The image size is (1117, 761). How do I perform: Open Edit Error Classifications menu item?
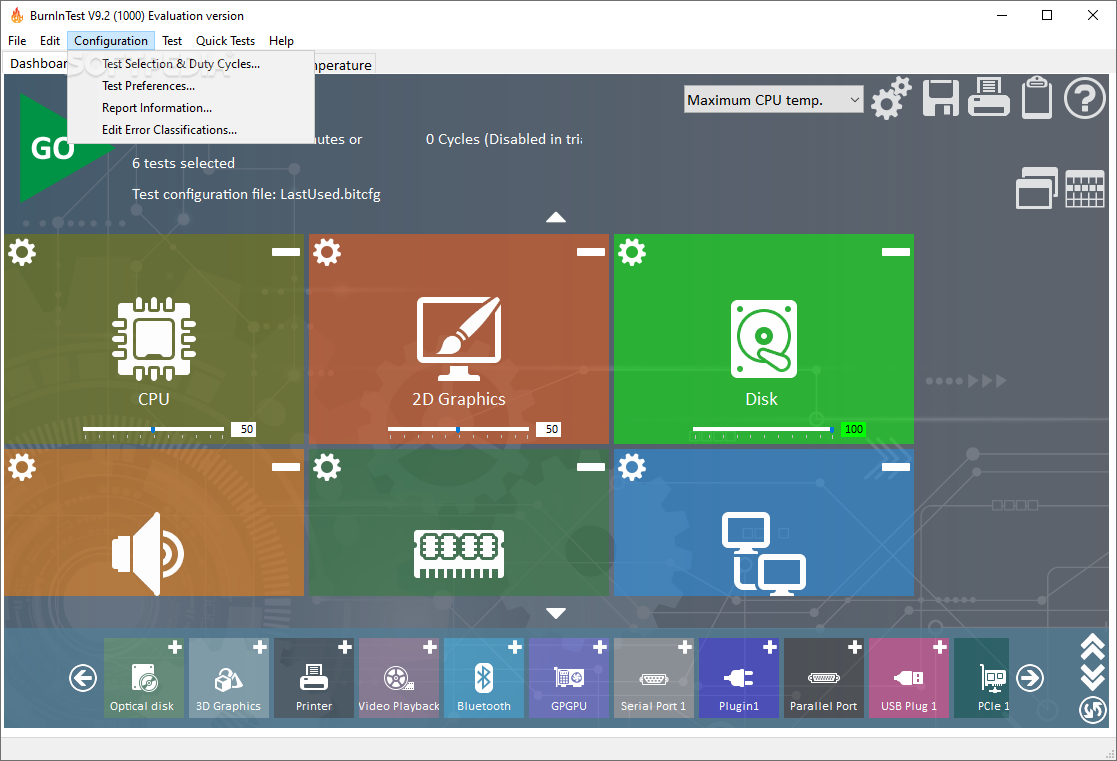coord(170,130)
